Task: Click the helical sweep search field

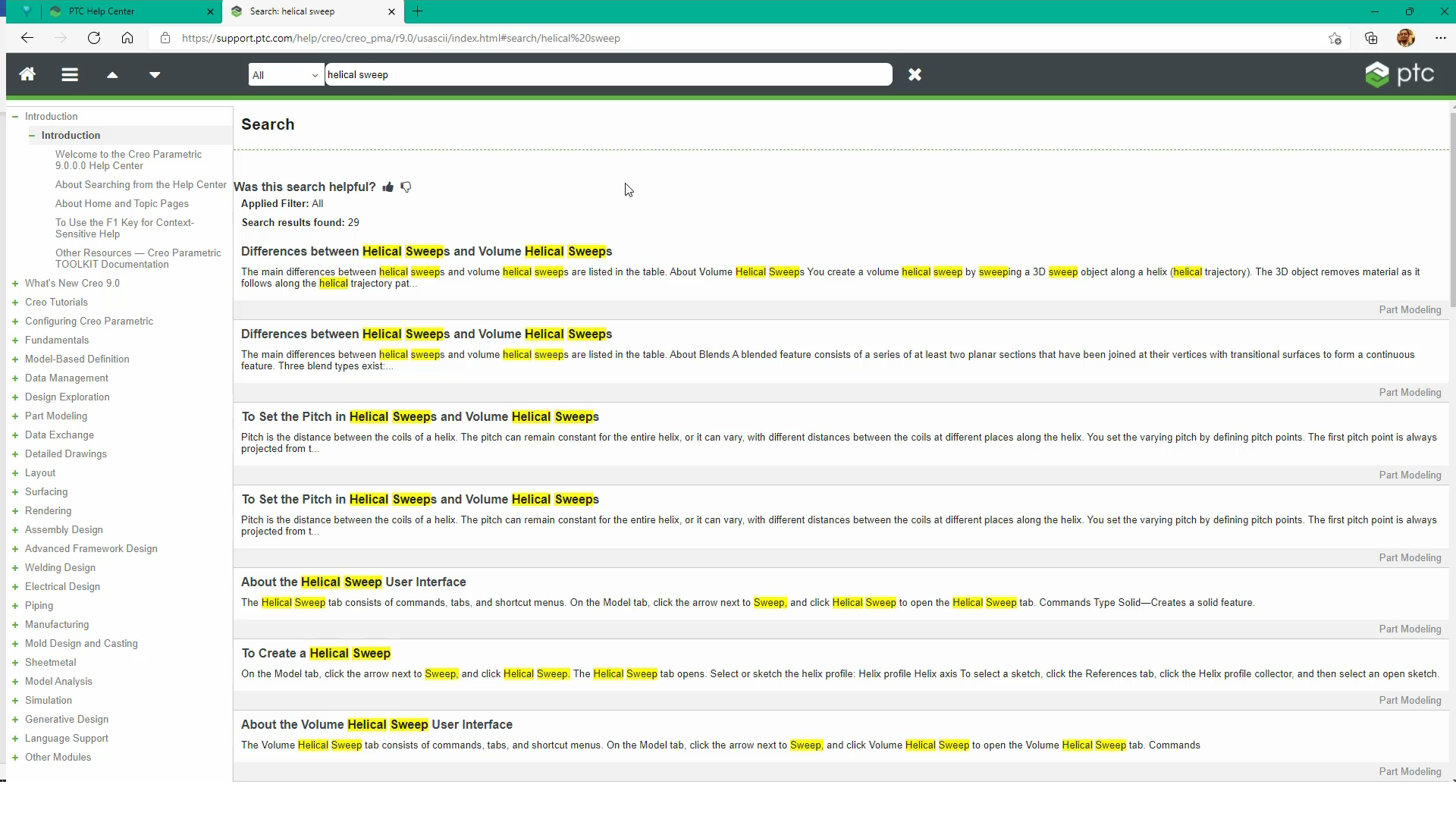Action: tap(608, 74)
